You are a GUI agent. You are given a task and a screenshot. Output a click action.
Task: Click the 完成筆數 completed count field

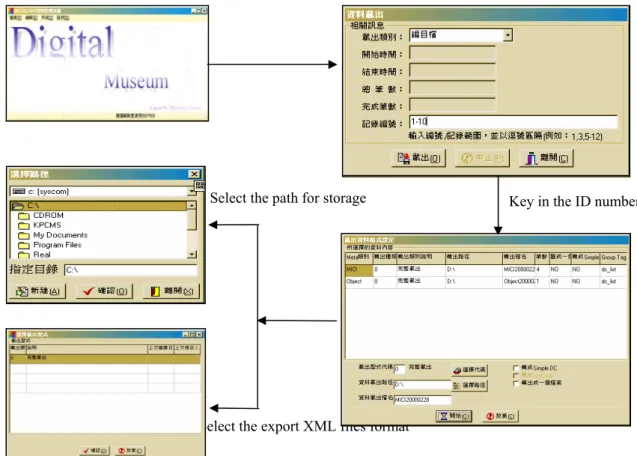point(452,105)
